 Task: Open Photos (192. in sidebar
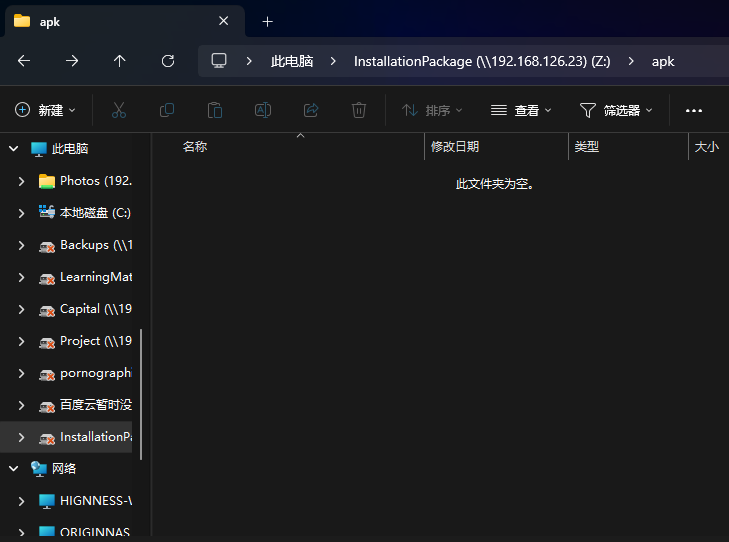point(96,180)
